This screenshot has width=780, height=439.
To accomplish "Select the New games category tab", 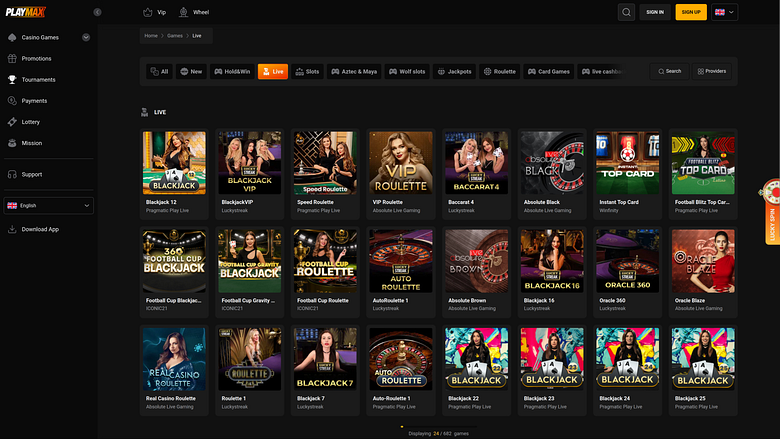I will pyautogui.click(x=191, y=72).
